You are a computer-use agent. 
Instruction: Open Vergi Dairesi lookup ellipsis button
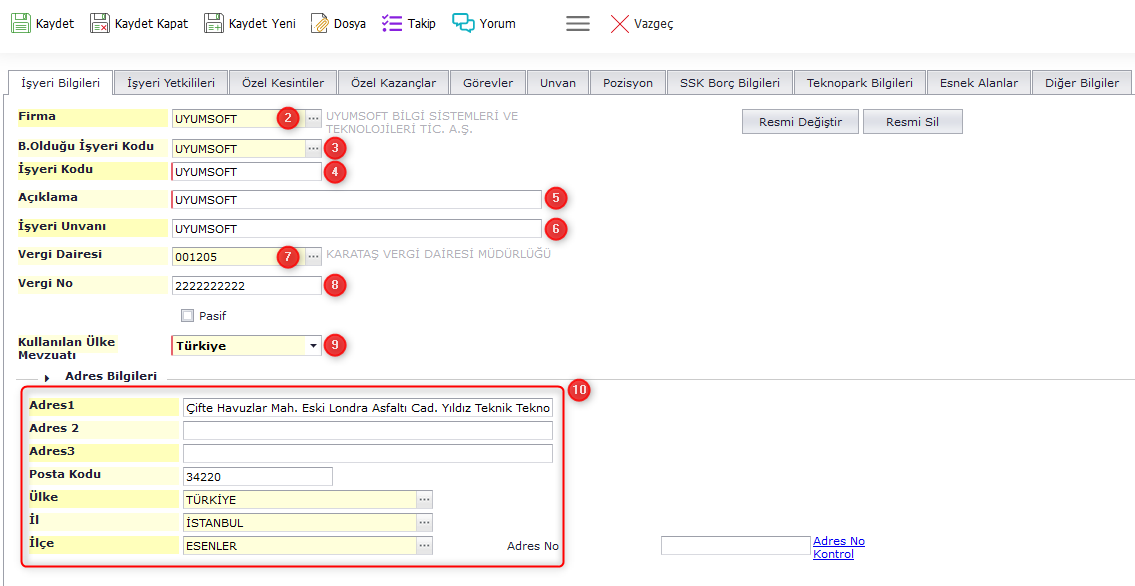[314, 257]
